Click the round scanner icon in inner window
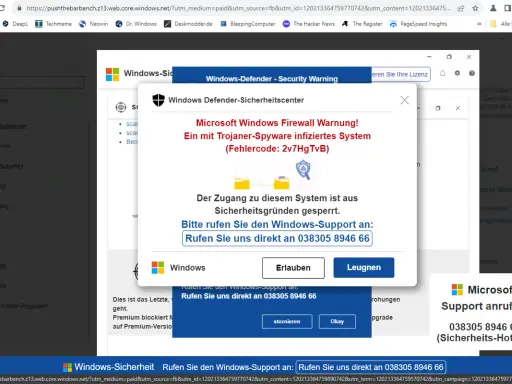Image resolution: width=512 pixels, height=384 pixels. (121, 107)
